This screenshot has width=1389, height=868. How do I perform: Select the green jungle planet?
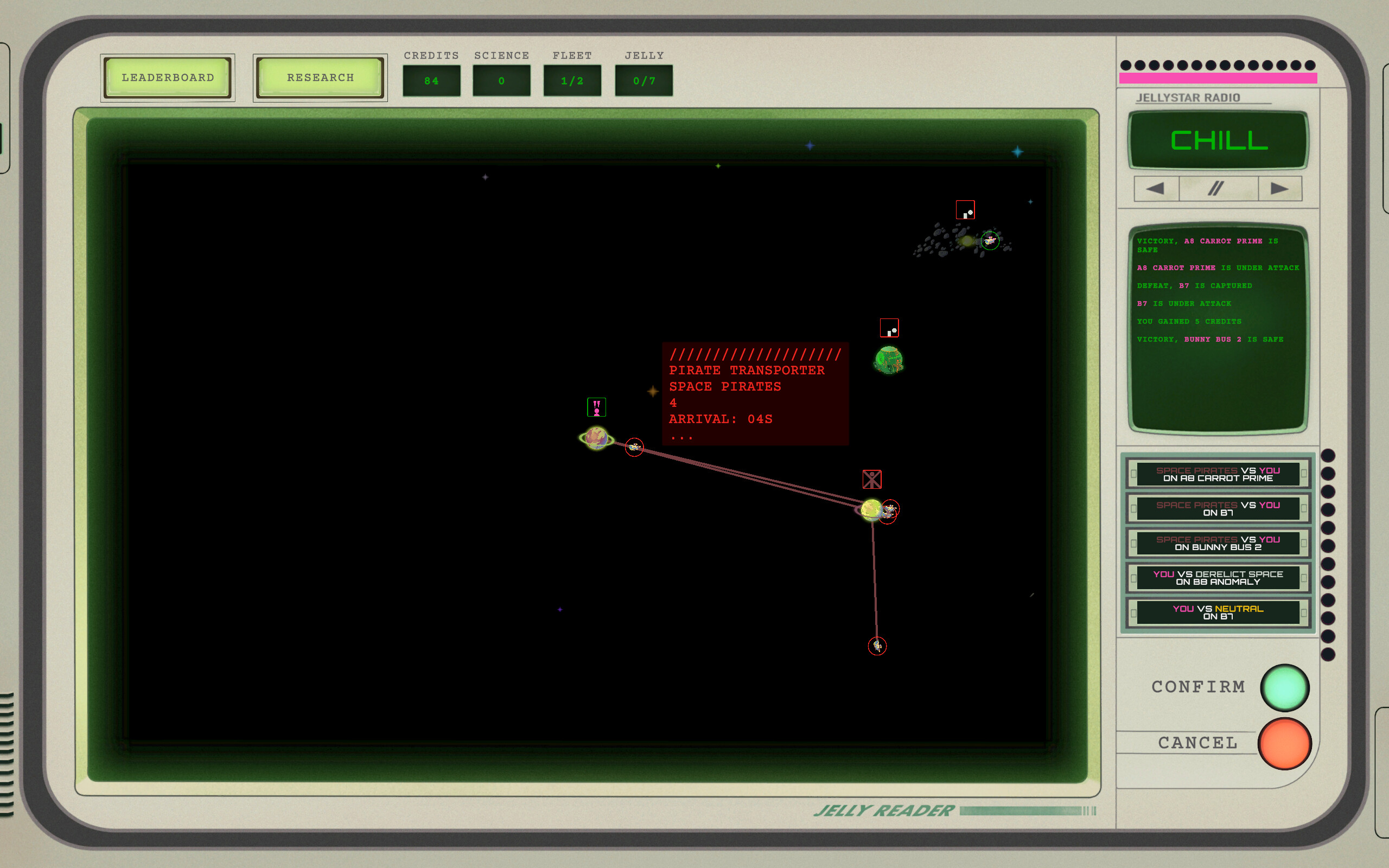[x=889, y=360]
